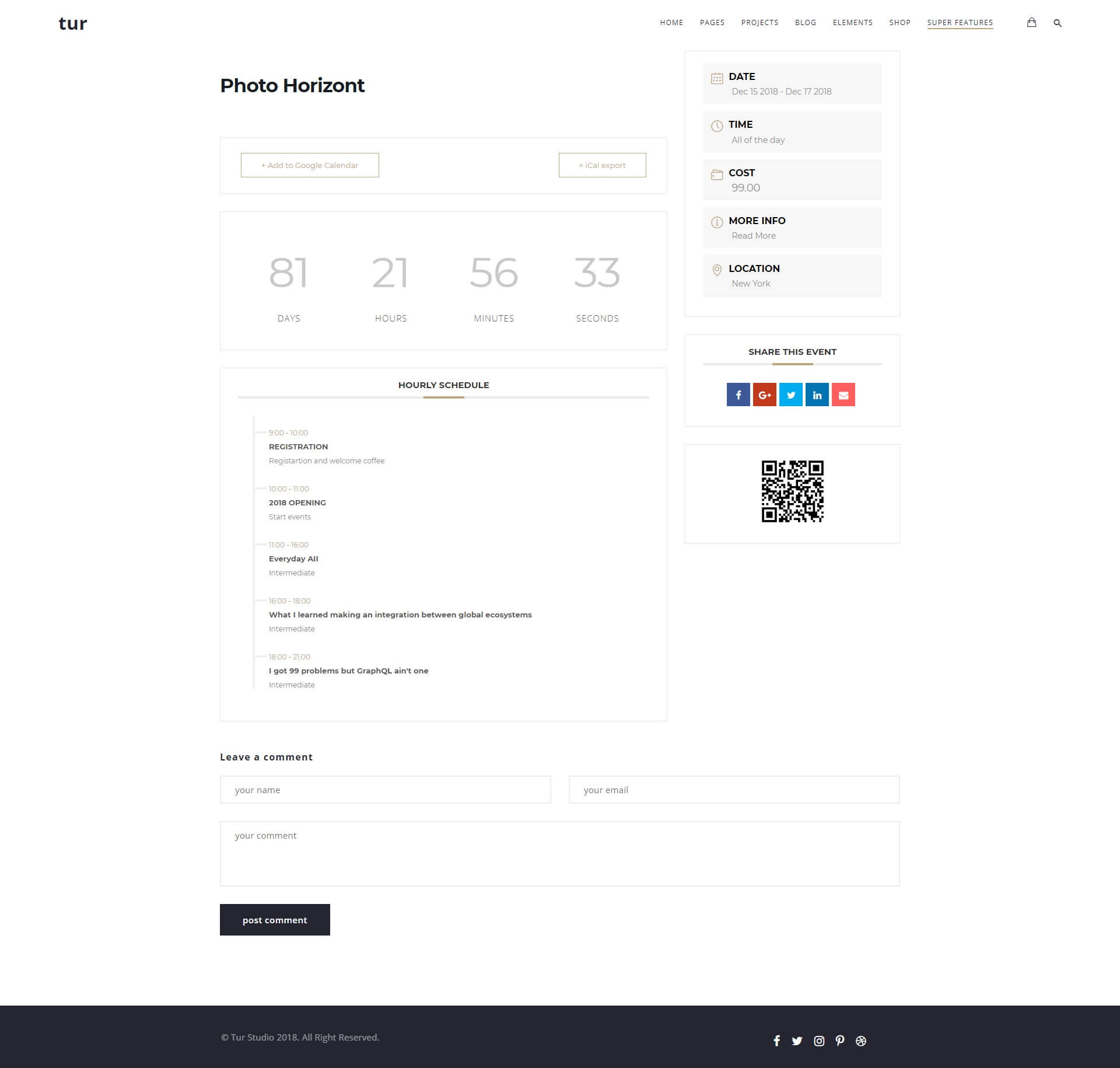Open footer Pinterest icon
1120x1068 pixels.
(840, 1041)
